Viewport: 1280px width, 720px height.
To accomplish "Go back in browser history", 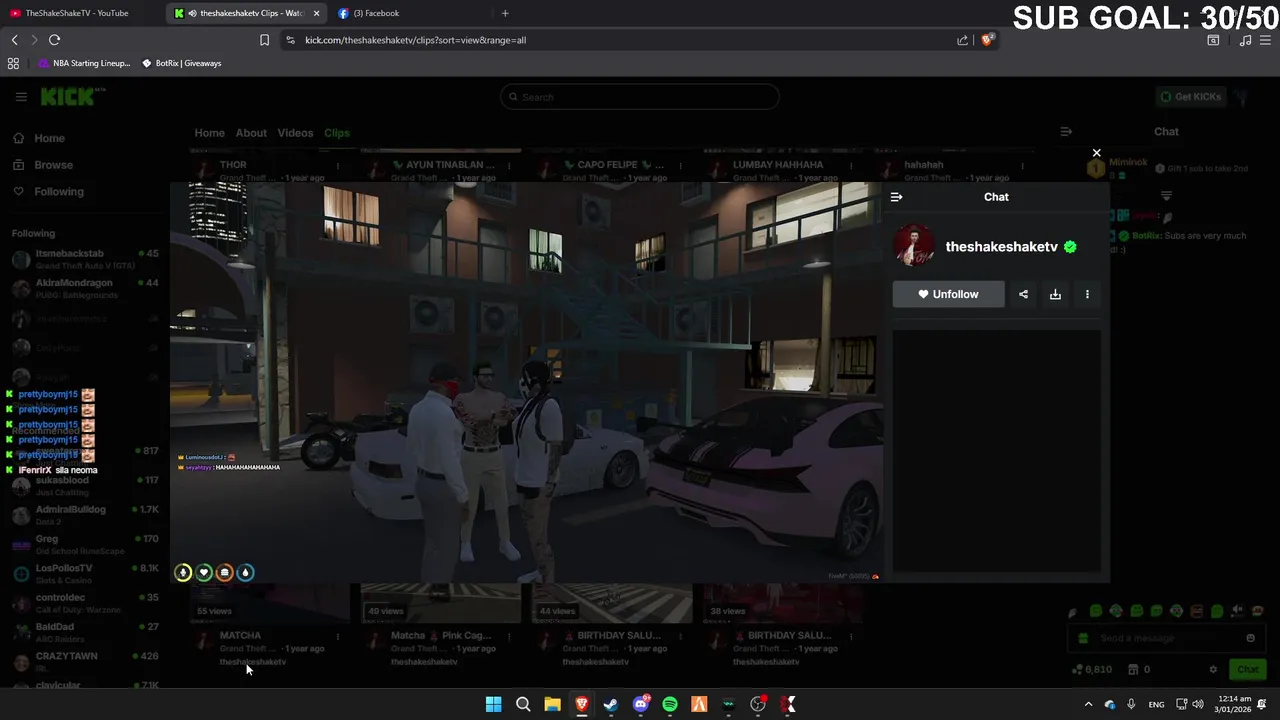I will click(x=14, y=40).
